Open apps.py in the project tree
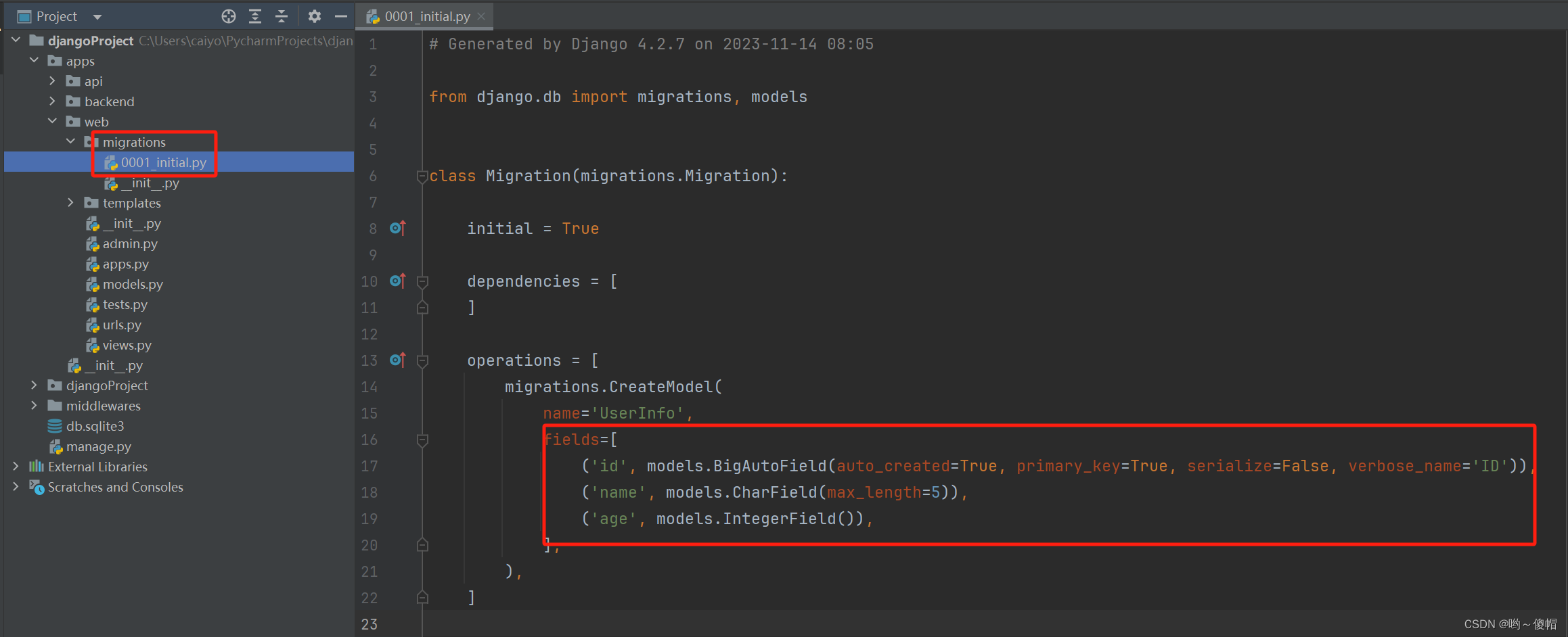The image size is (1568, 637). coord(126,264)
